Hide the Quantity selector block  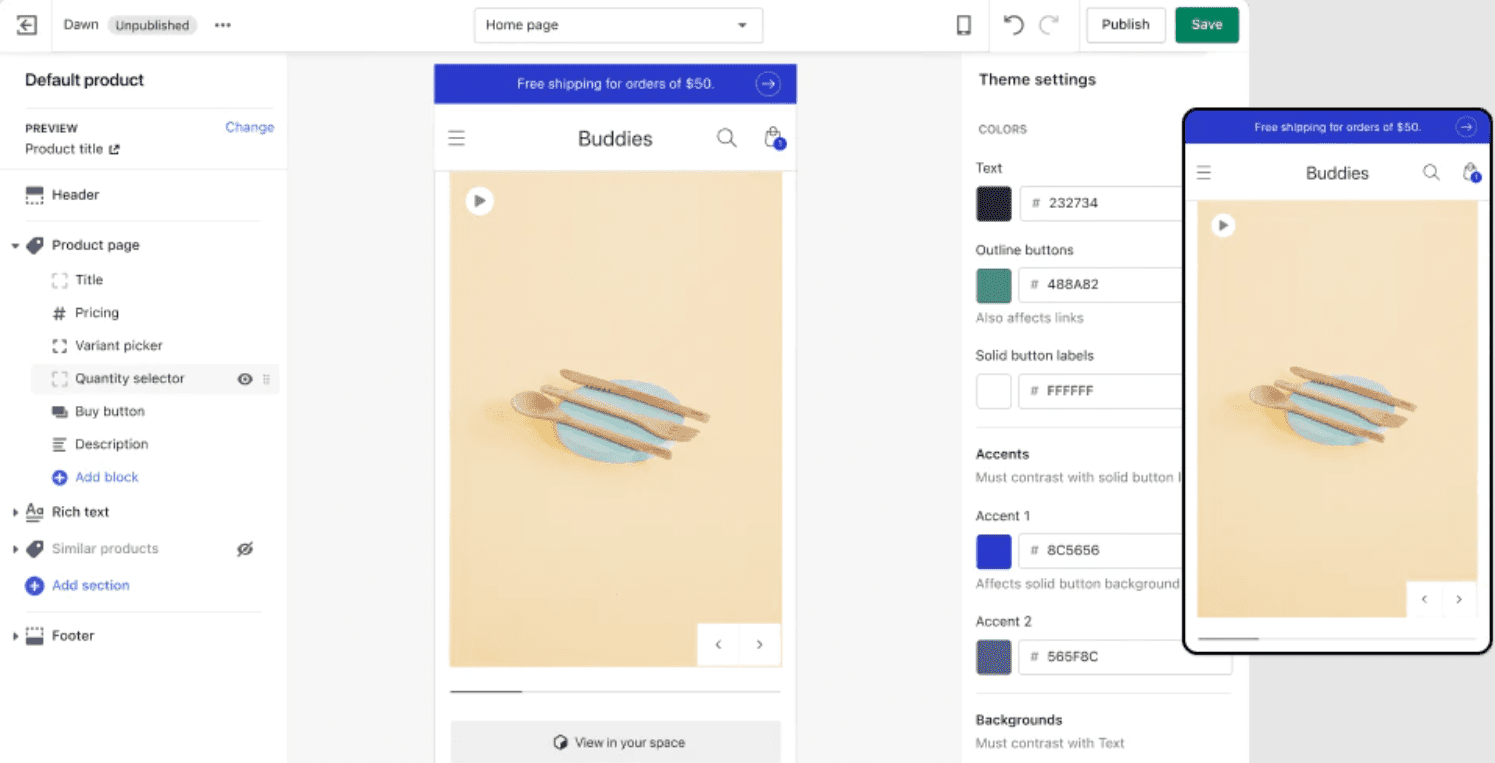pyautogui.click(x=244, y=379)
